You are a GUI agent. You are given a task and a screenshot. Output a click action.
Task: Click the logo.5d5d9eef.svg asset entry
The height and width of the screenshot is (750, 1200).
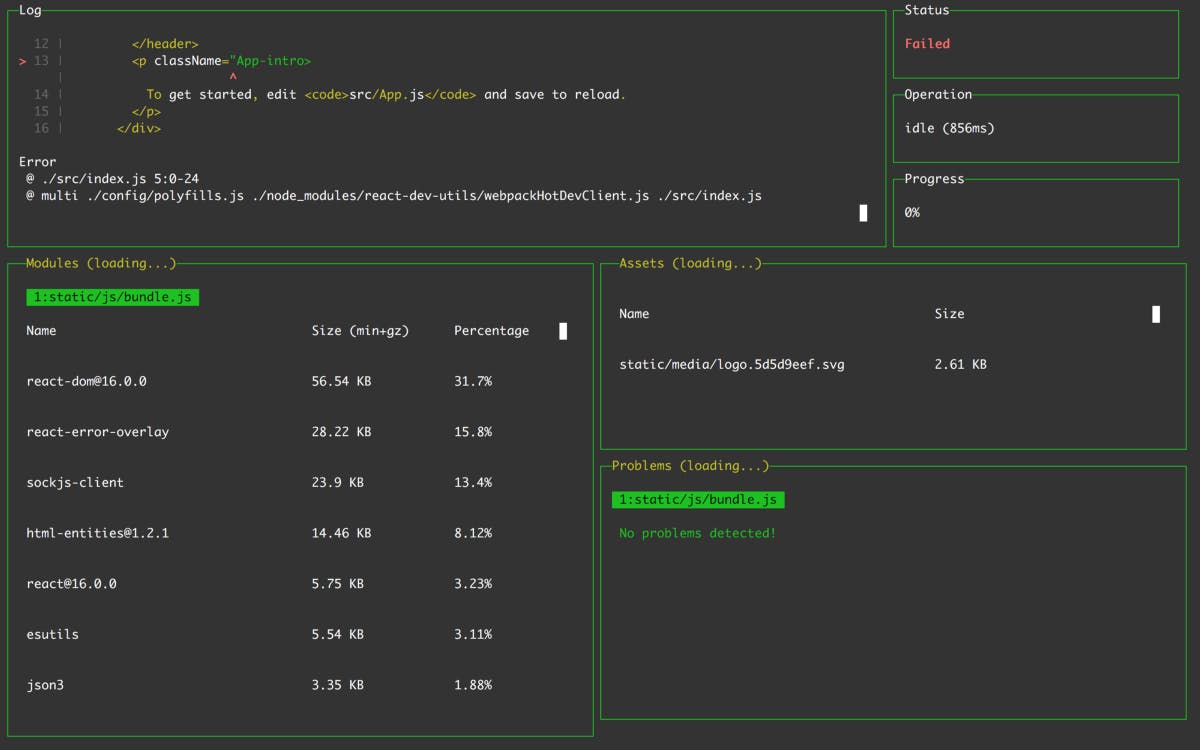(732, 364)
